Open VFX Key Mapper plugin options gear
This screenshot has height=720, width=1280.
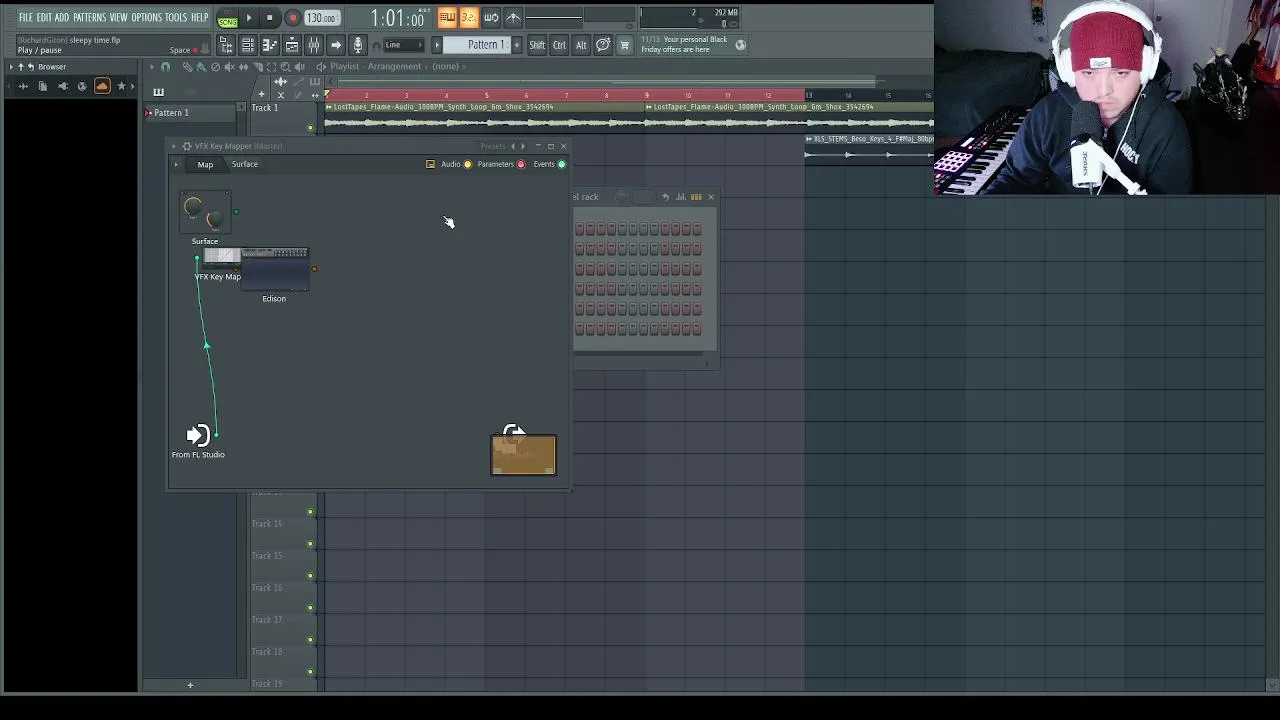point(187,146)
